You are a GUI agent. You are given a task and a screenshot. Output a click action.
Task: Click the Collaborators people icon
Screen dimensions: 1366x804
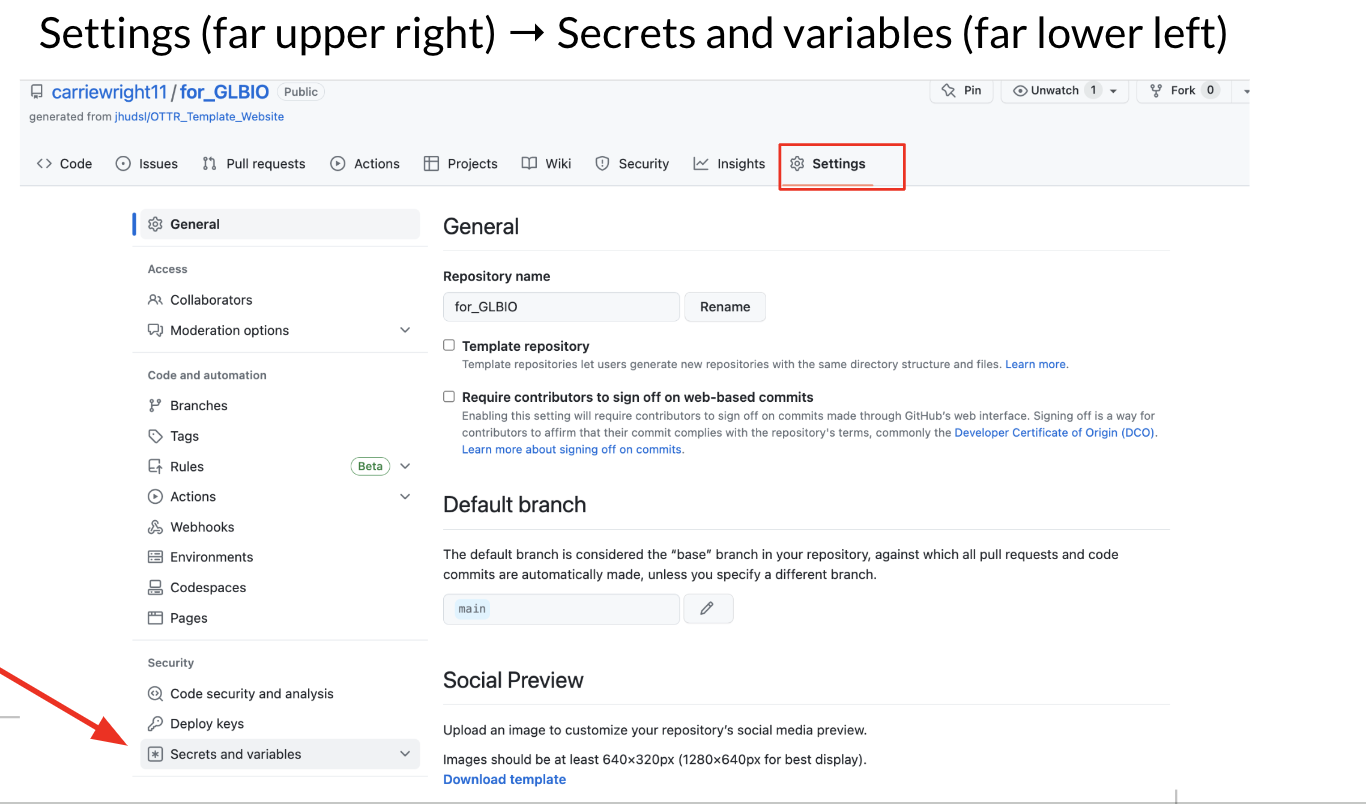coord(155,300)
